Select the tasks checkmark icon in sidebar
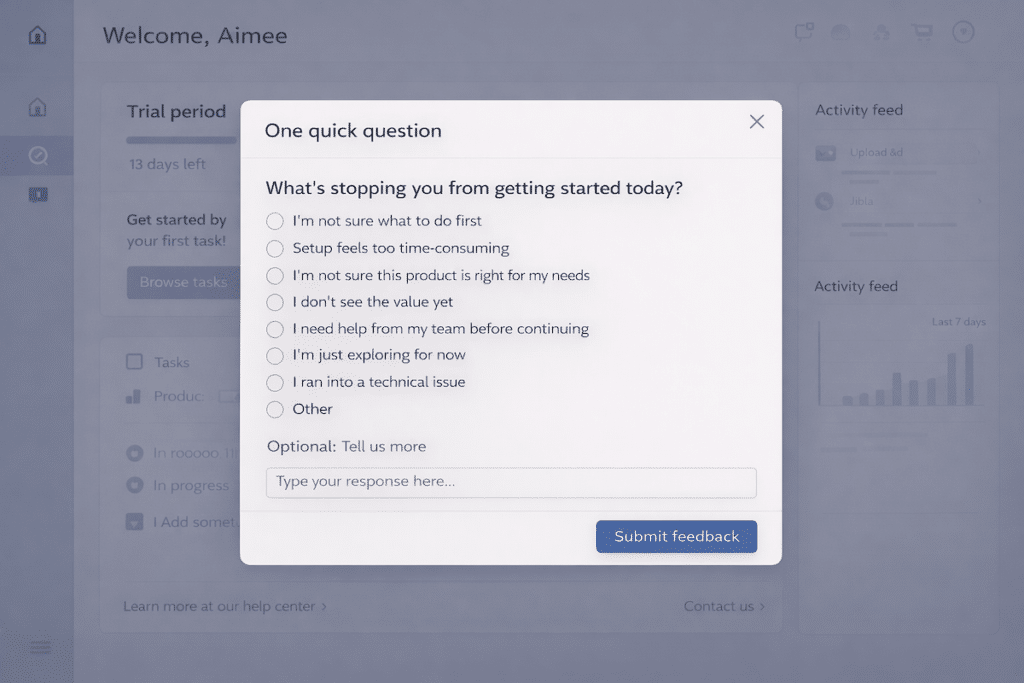Image resolution: width=1024 pixels, height=683 pixels. (36, 155)
